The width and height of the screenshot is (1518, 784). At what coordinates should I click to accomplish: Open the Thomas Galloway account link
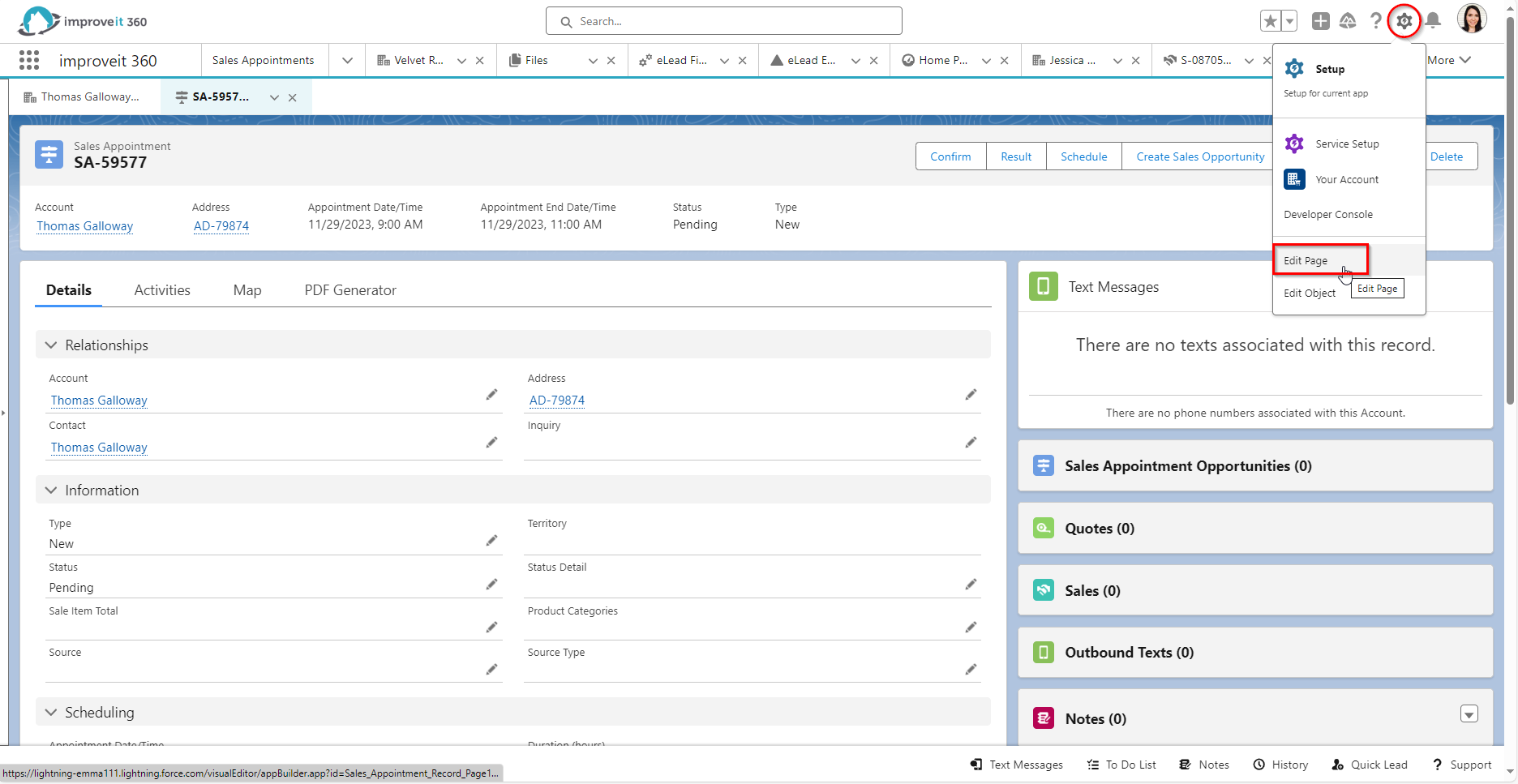[84, 225]
